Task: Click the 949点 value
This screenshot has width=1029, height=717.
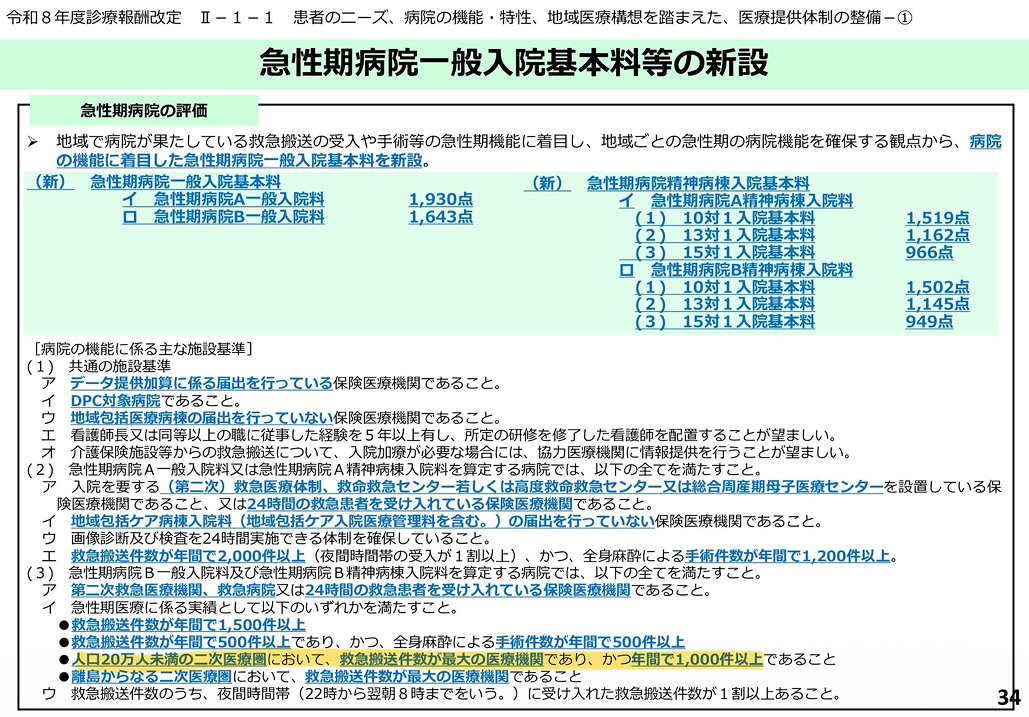Action: [929, 321]
